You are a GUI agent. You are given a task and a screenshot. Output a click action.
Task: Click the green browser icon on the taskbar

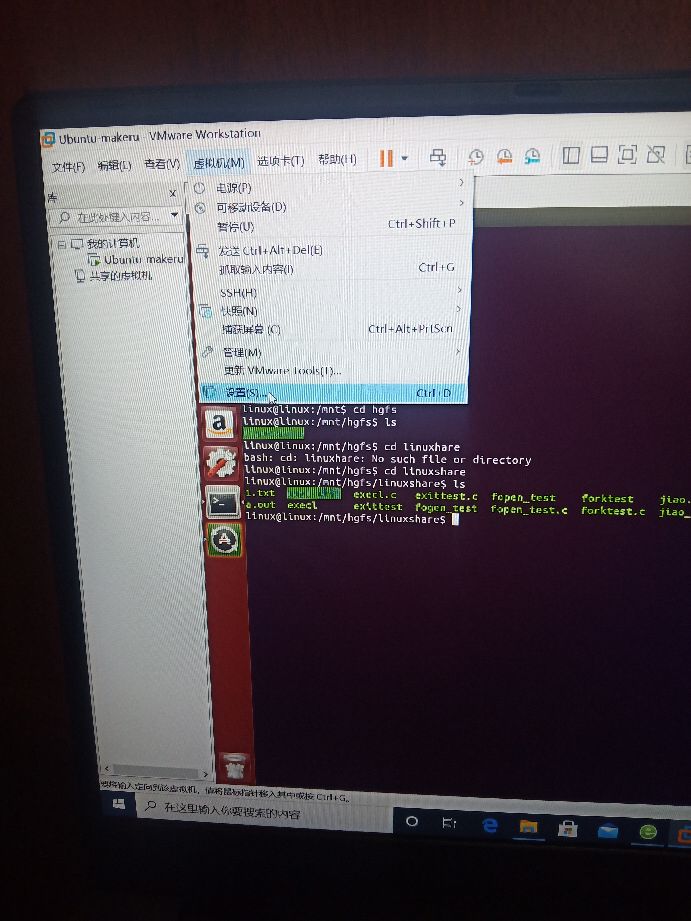648,832
